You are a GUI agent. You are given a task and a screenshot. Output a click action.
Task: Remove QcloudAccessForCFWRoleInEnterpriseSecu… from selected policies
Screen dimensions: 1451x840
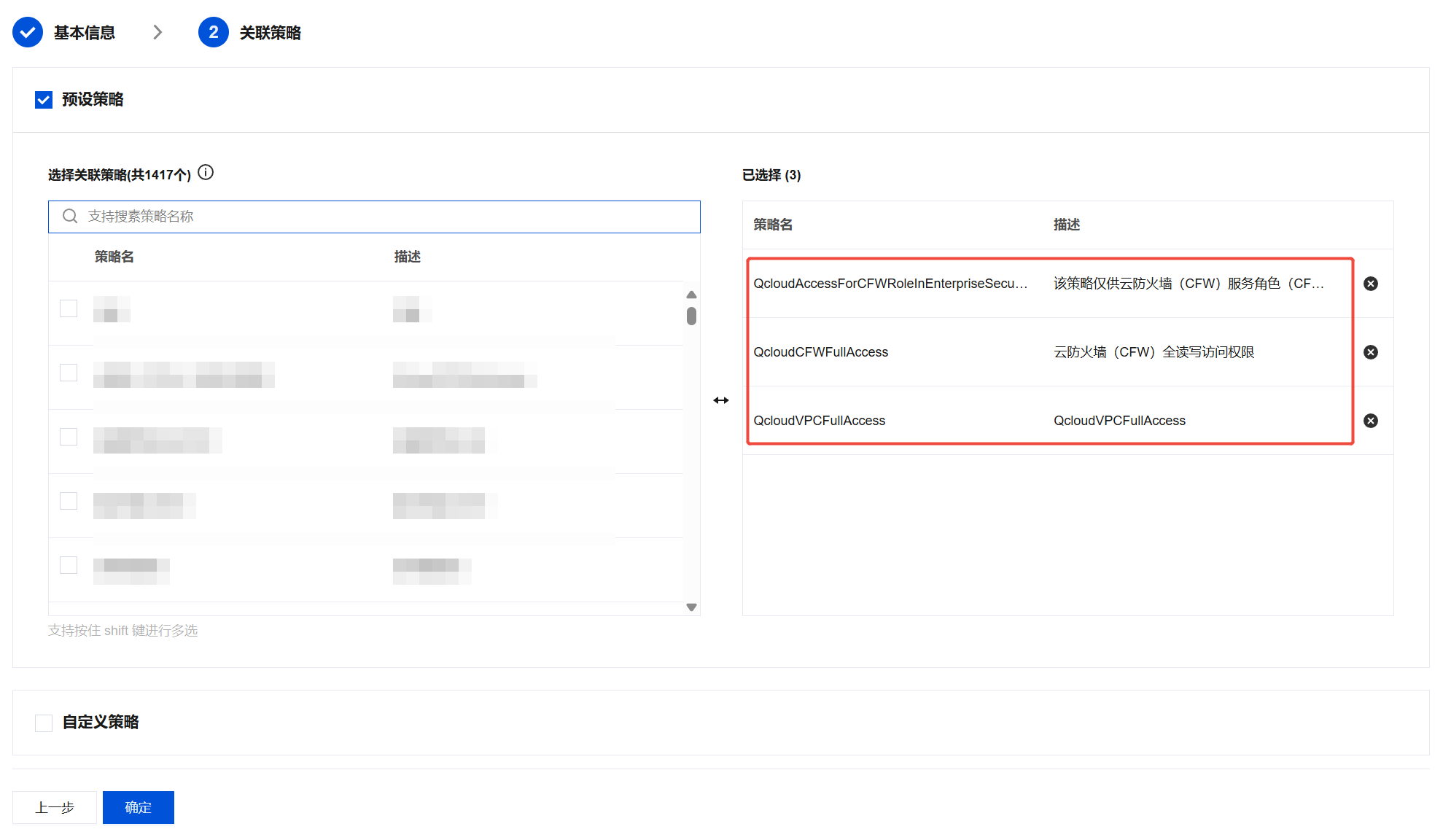[1371, 284]
